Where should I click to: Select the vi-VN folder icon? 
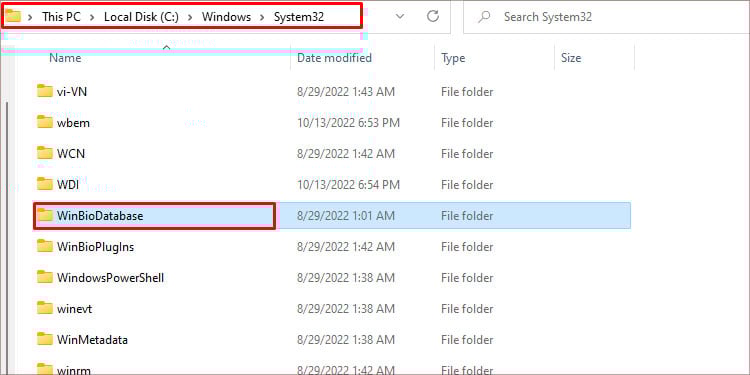pos(44,91)
